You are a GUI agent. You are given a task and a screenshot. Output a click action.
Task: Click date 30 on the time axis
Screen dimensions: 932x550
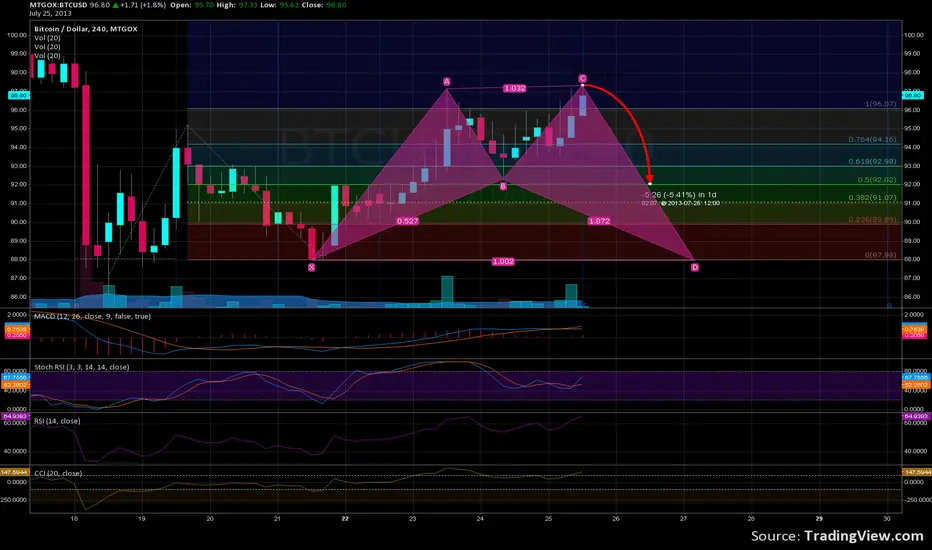pos(887,518)
